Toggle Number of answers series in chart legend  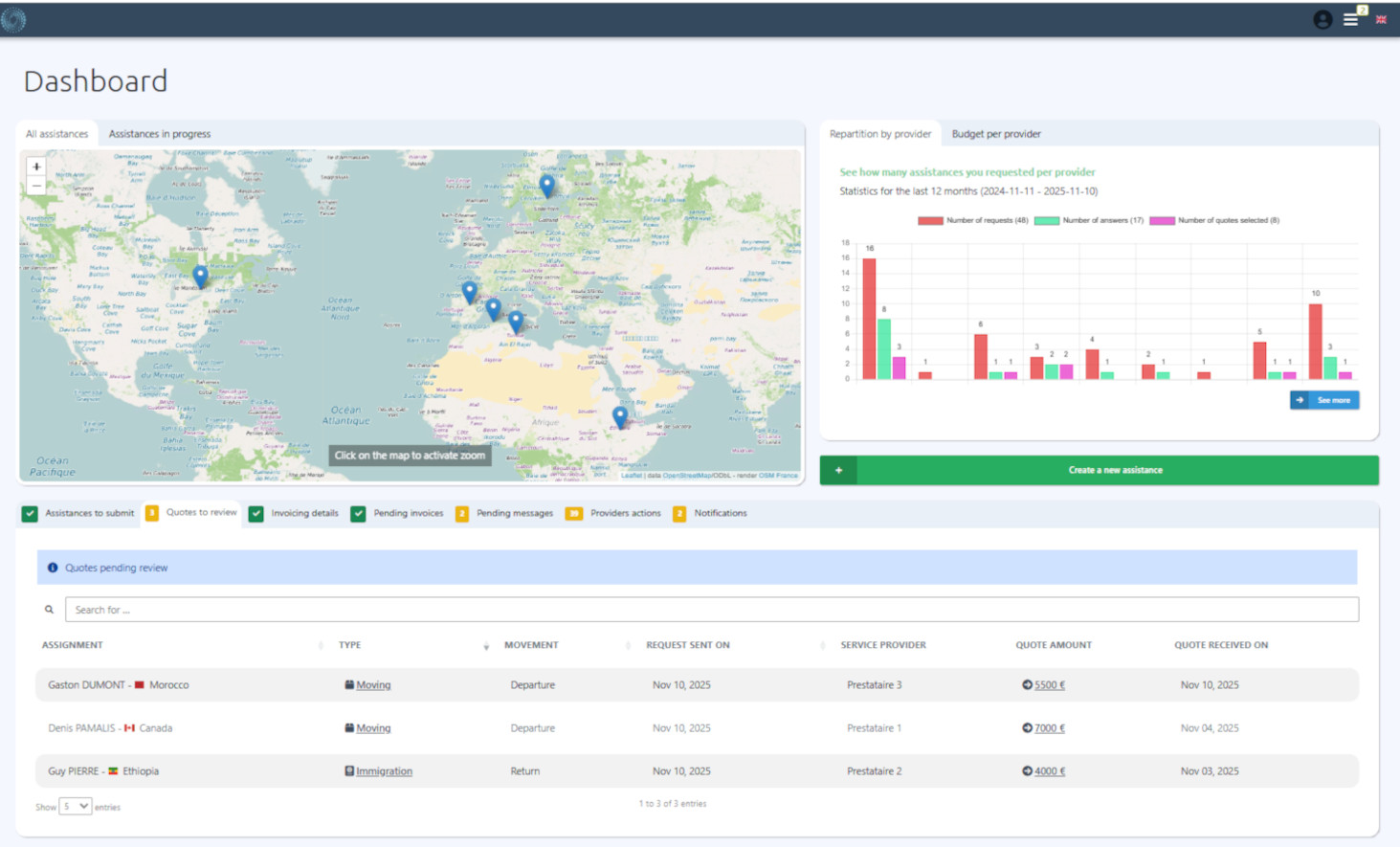click(1046, 221)
